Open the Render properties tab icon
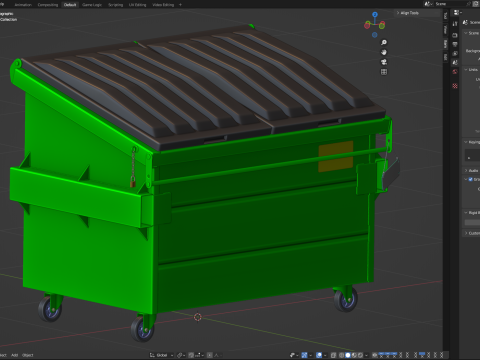Image resolution: width=480 pixels, height=360 pixels. point(455,35)
